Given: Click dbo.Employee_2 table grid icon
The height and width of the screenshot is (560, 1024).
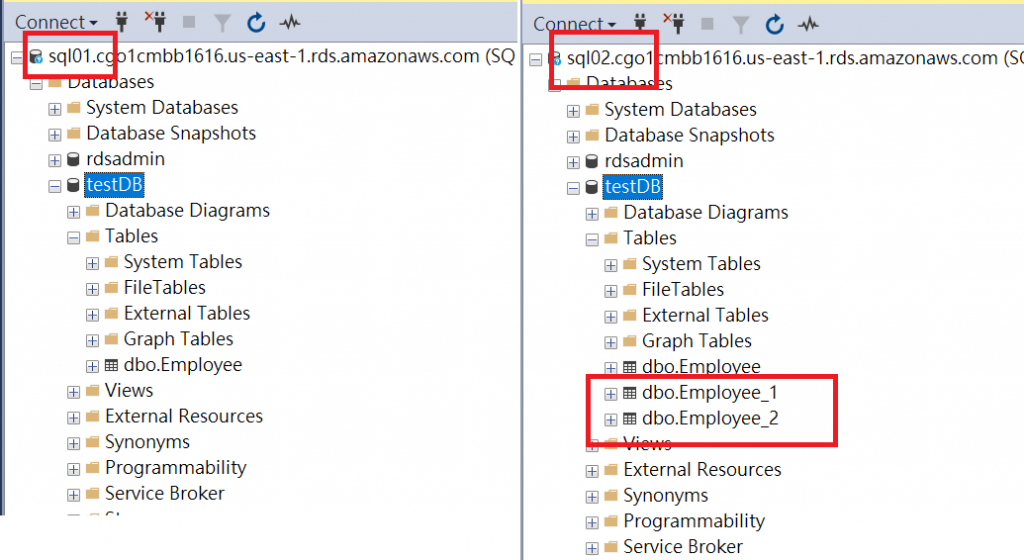Looking at the screenshot, I should [630, 418].
